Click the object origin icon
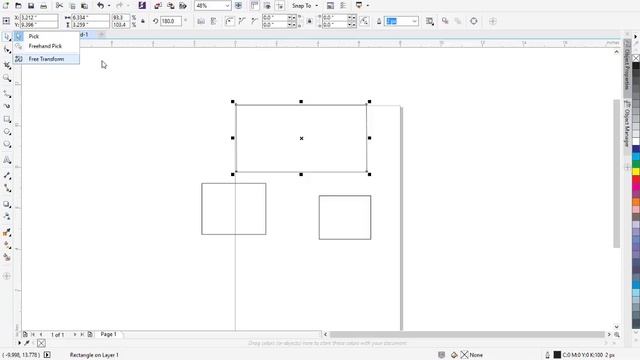 click(x=6, y=21)
